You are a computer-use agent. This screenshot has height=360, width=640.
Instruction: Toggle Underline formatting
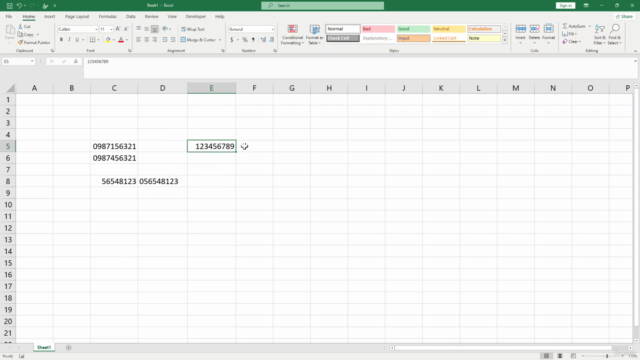click(x=77, y=40)
